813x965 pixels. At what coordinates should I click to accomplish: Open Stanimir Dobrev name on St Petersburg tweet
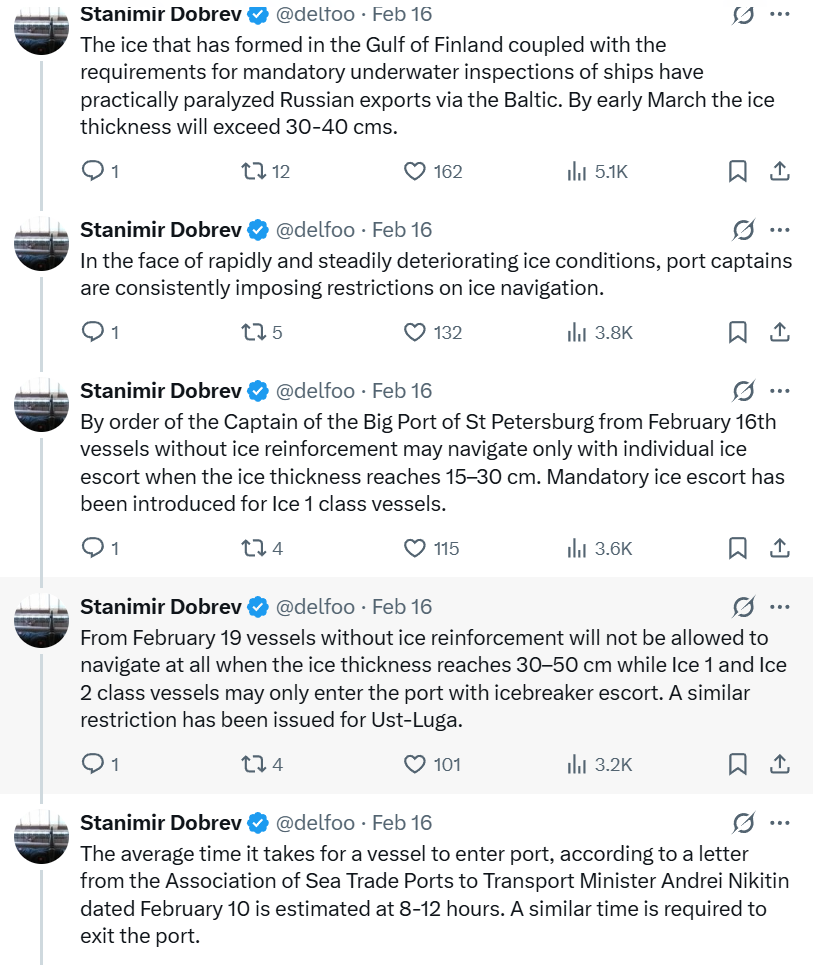[160, 391]
